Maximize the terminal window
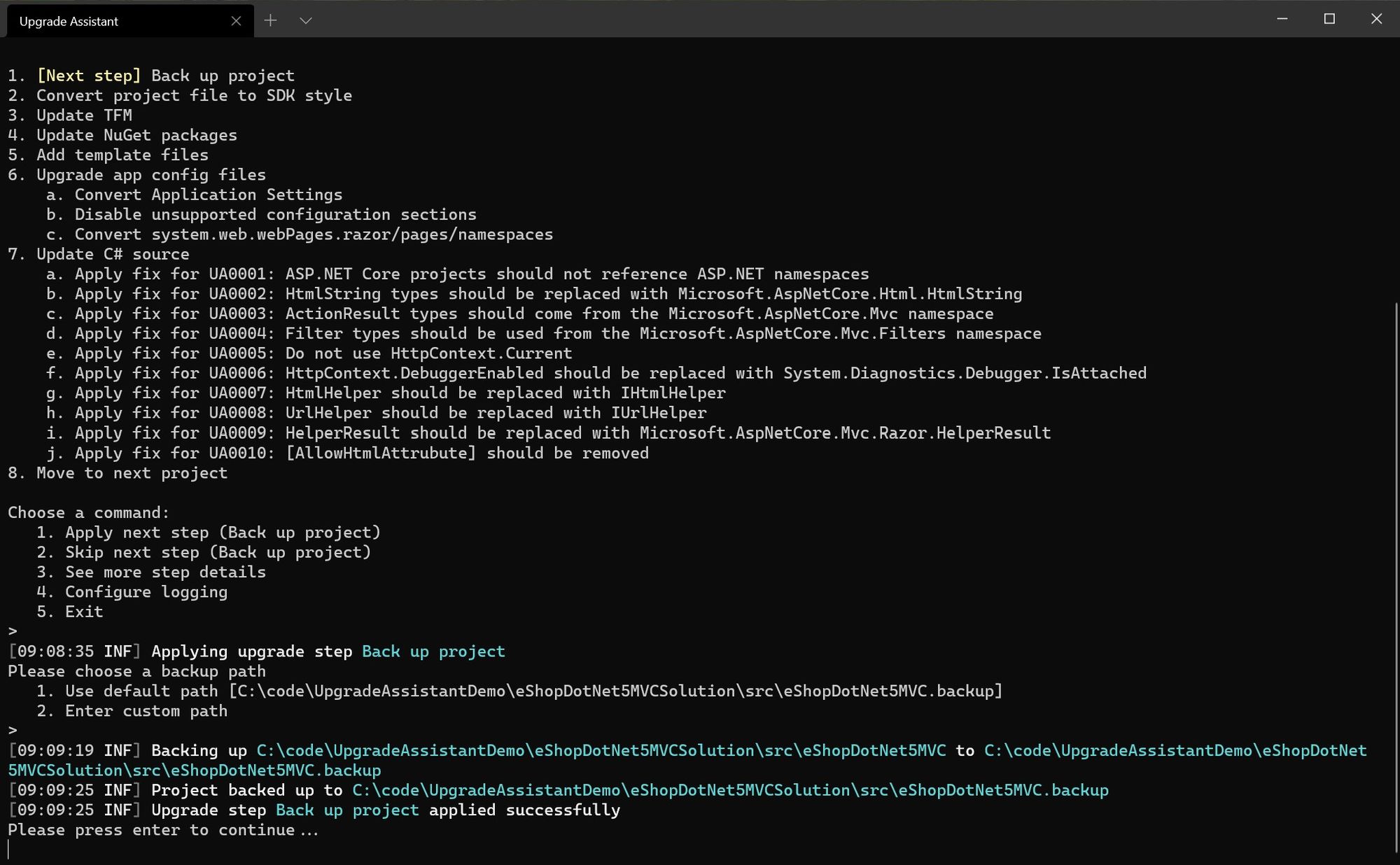The width and height of the screenshot is (1400, 865). tap(1329, 19)
